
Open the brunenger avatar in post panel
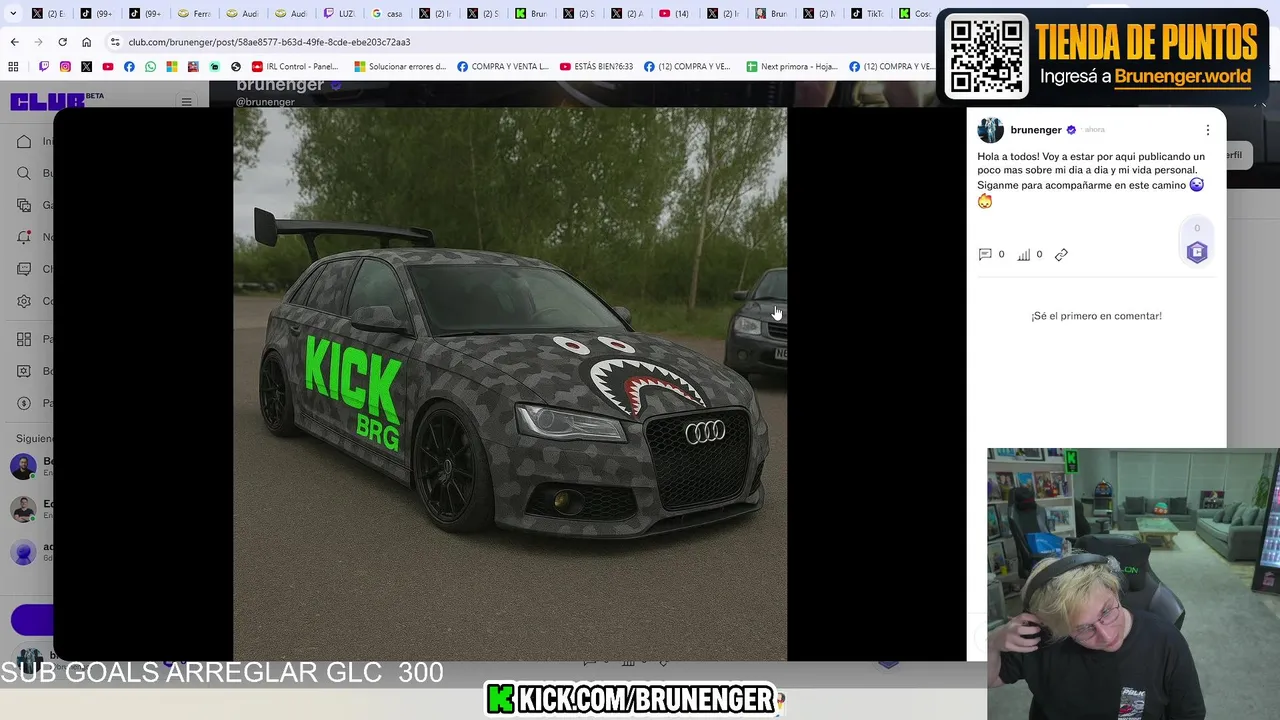coord(990,130)
